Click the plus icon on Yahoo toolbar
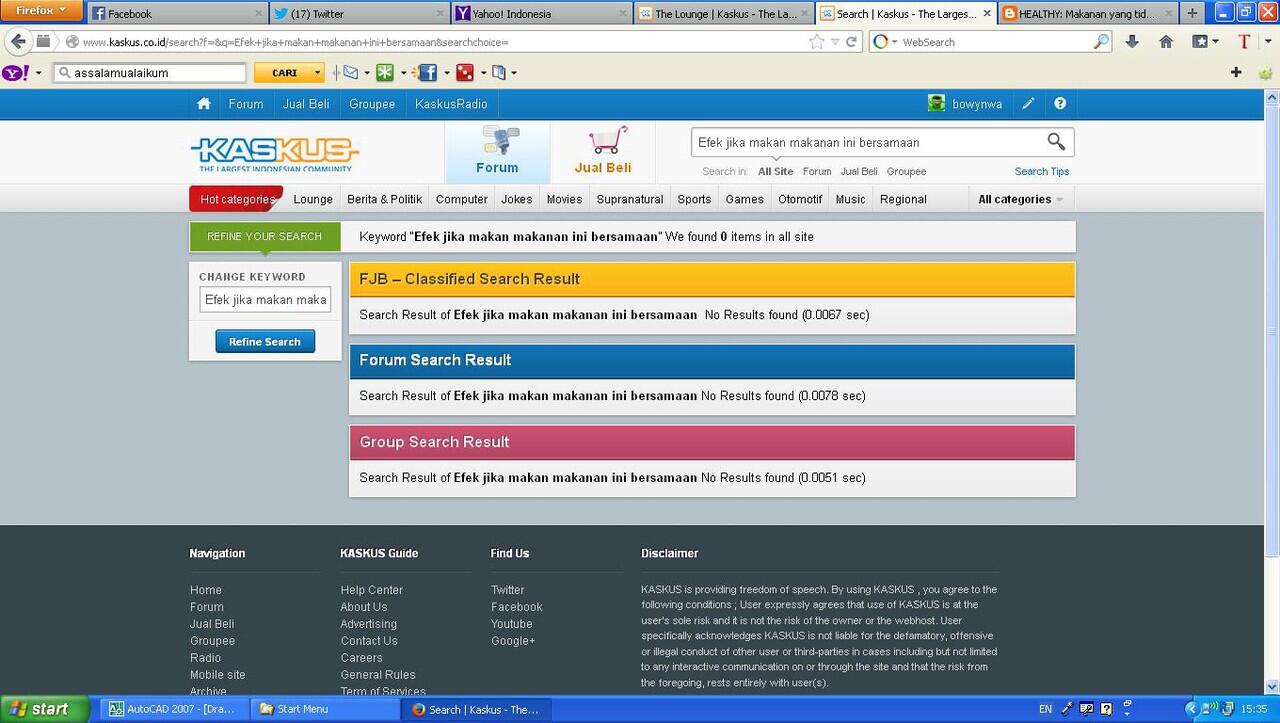1280x723 pixels. pyautogui.click(x=1236, y=73)
